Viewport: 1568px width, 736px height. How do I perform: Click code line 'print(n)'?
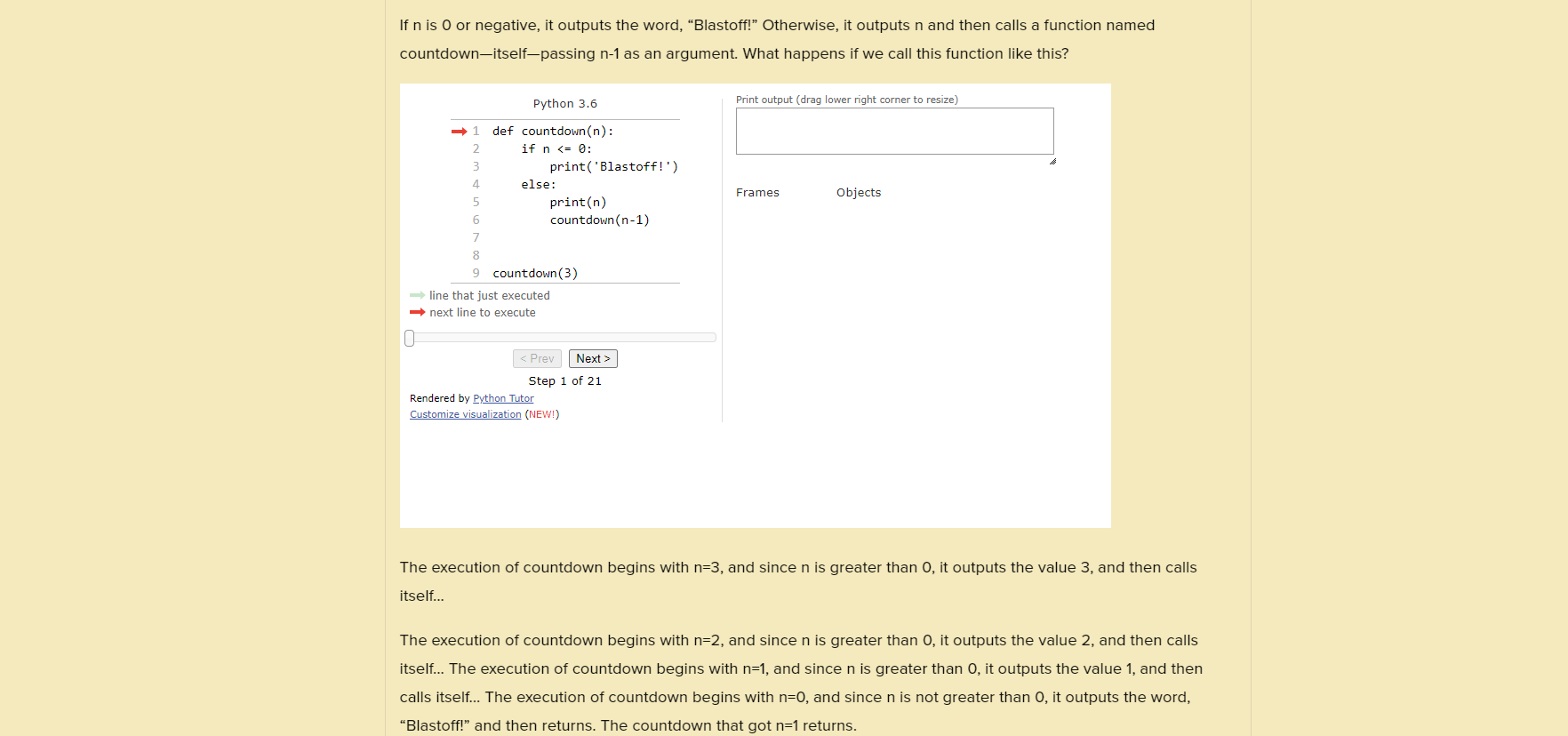pos(578,202)
